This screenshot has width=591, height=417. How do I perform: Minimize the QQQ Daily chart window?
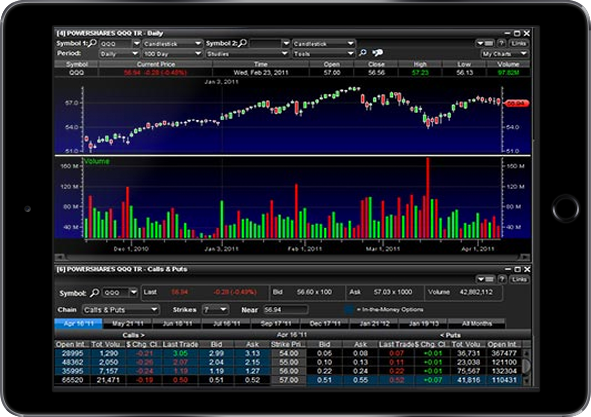point(508,33)
